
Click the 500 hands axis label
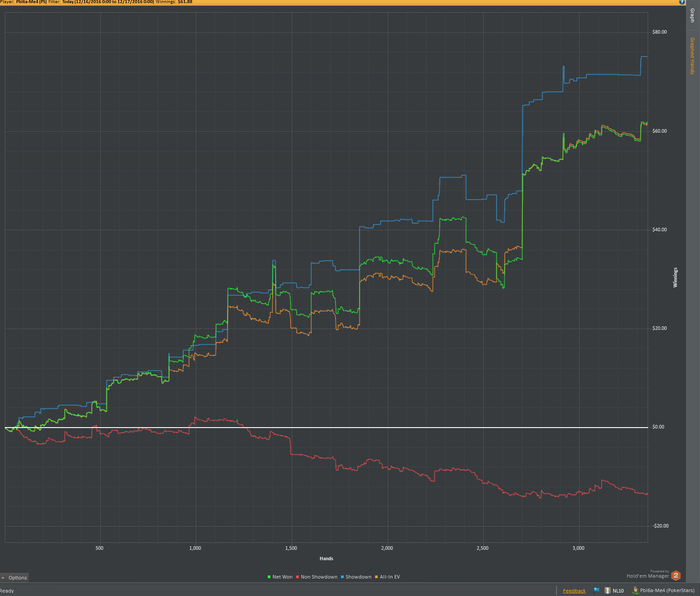100,548
